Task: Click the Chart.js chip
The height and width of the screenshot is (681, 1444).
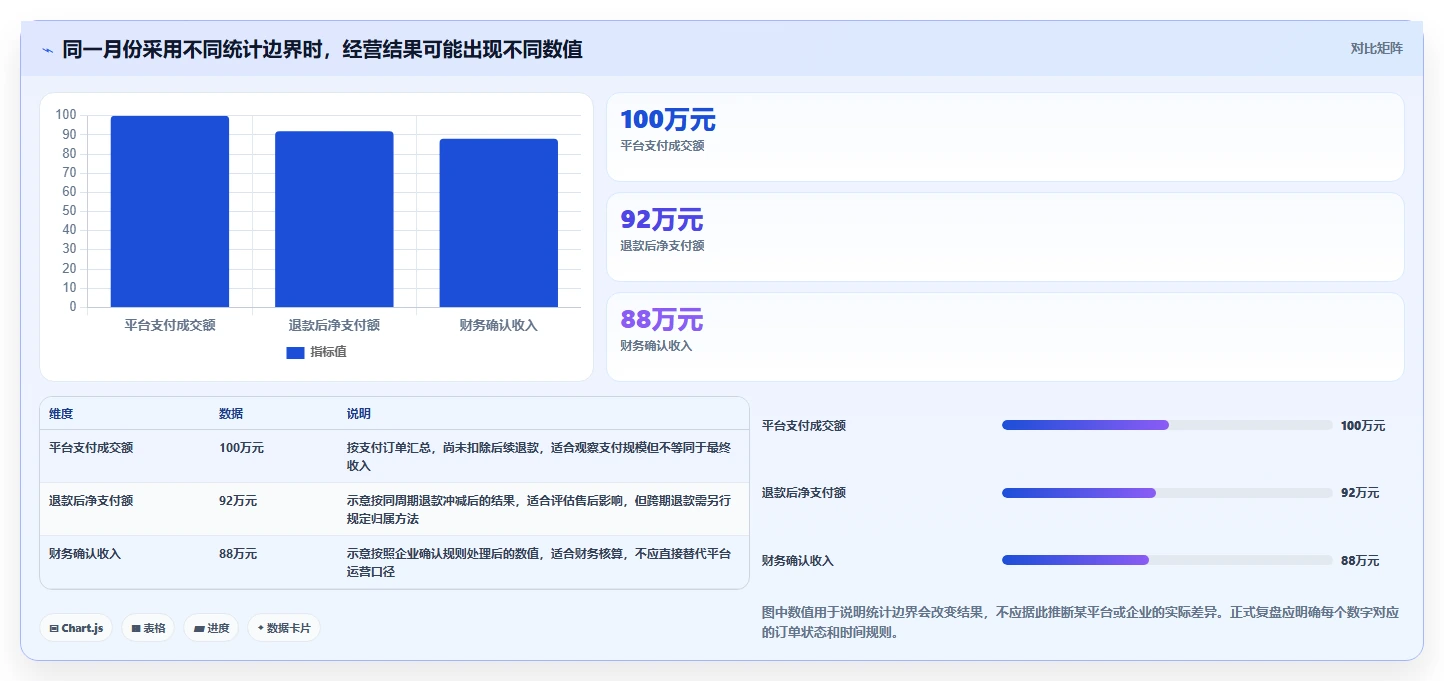Action: coord(76,628)
